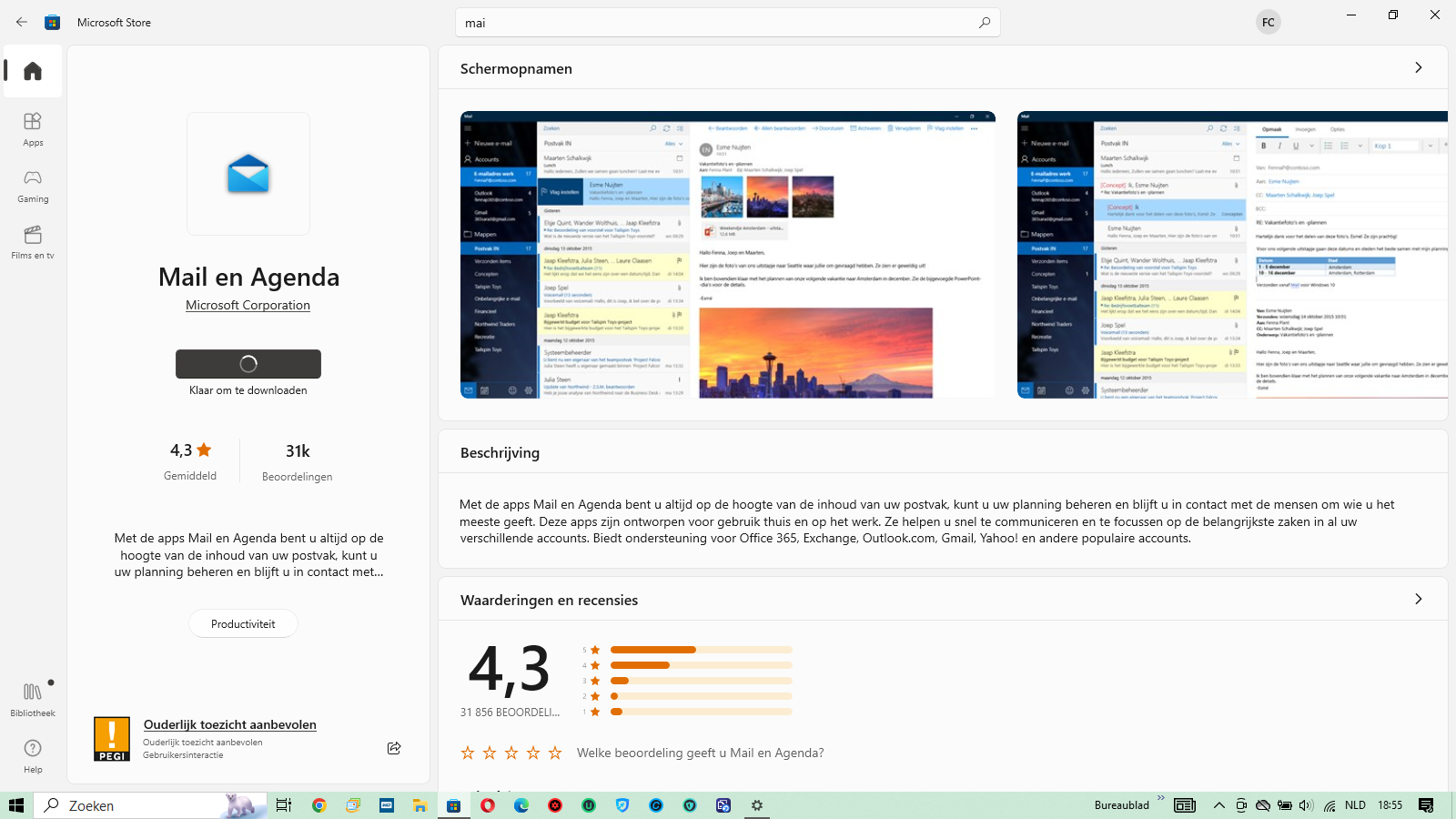Screen dimensions: 1456x819
Task: Rate the app two stars
Action: pos(490,753)
